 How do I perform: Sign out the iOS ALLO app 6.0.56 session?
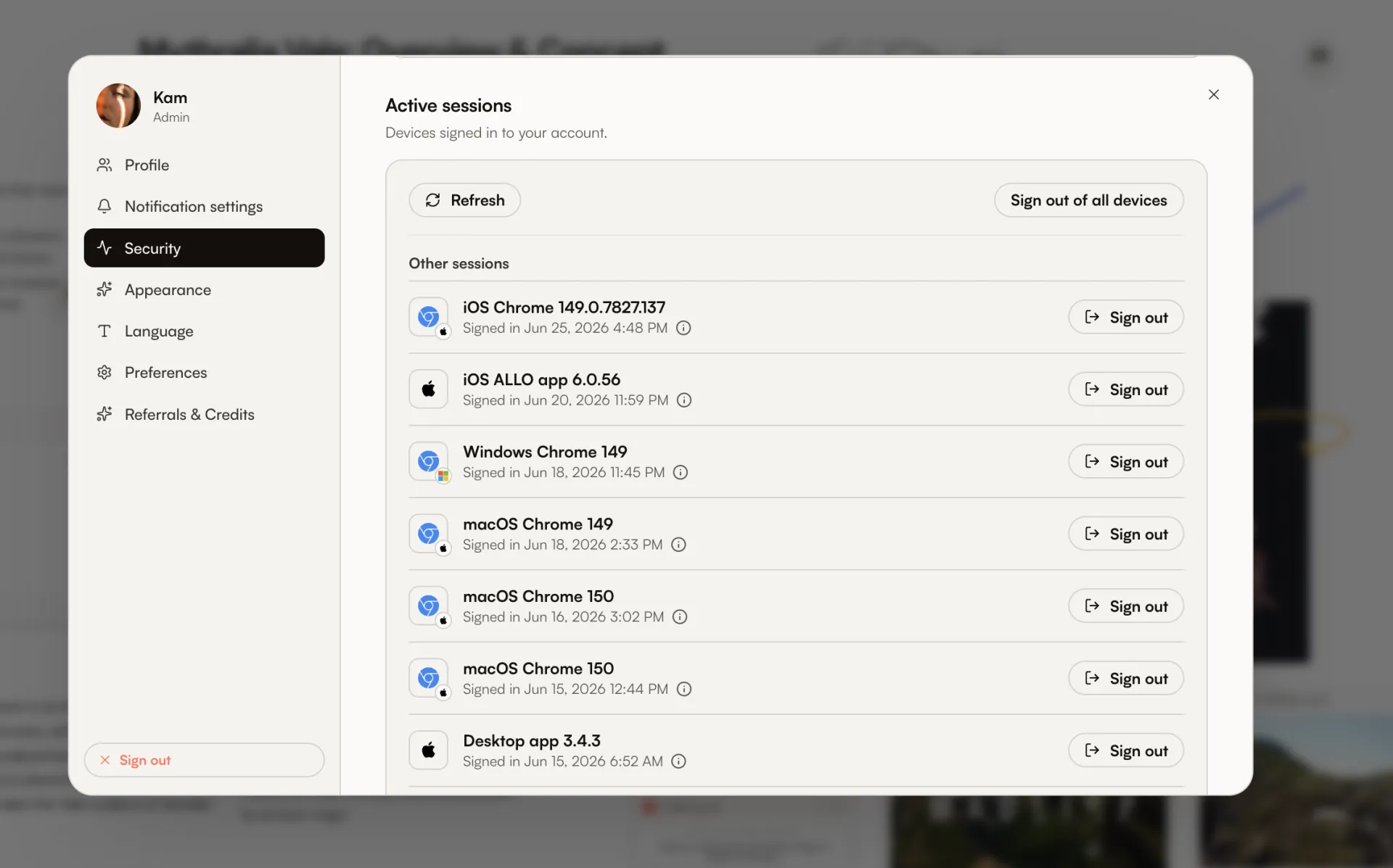coord(1125,389)
